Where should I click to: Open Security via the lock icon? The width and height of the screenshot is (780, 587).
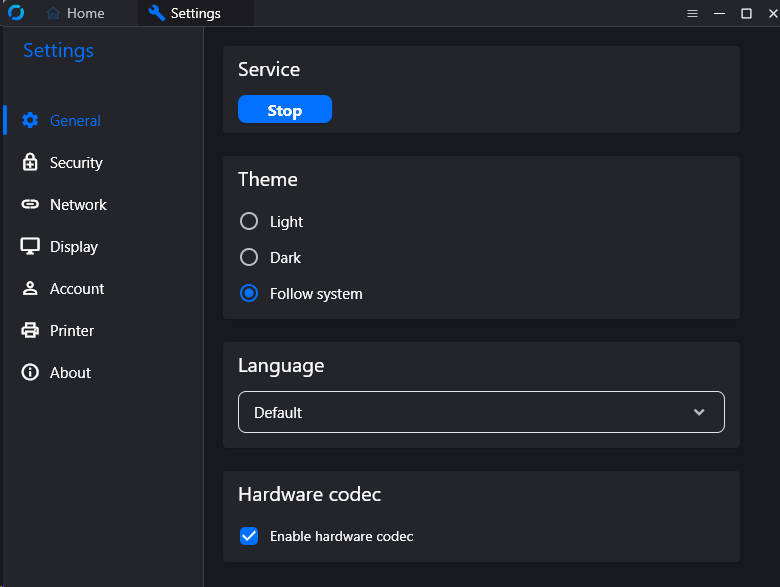tap(30, 162)
